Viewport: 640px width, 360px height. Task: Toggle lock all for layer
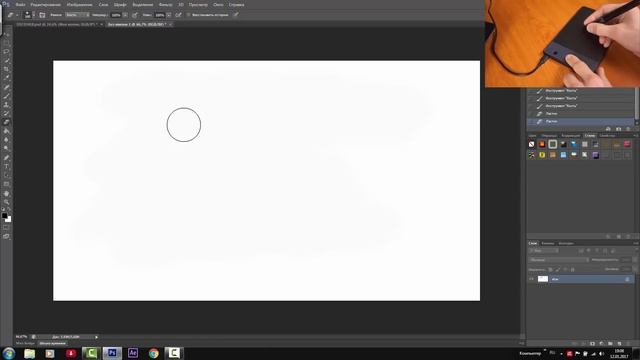572,269
